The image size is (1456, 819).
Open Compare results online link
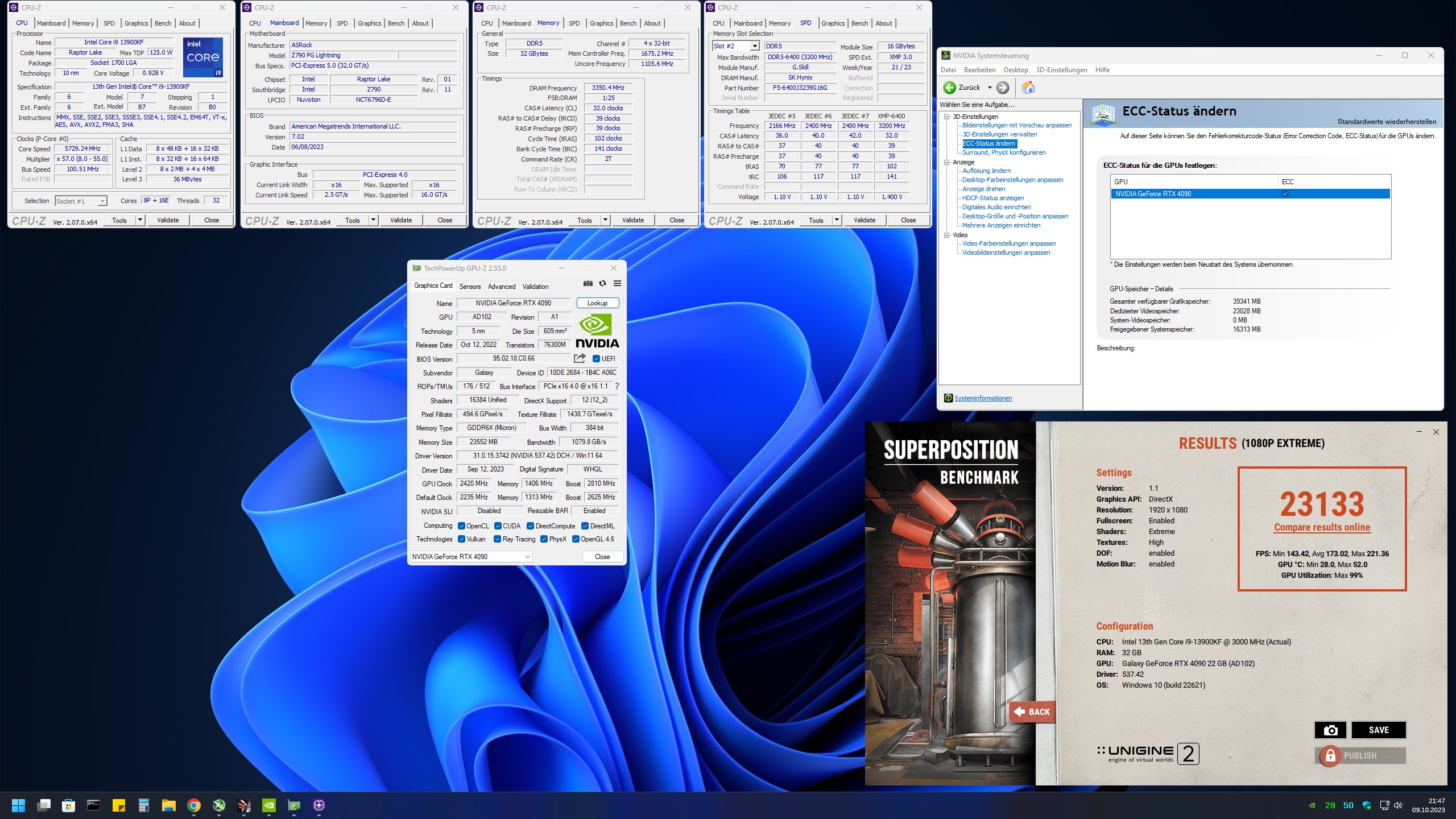(x=1322, y=527)
